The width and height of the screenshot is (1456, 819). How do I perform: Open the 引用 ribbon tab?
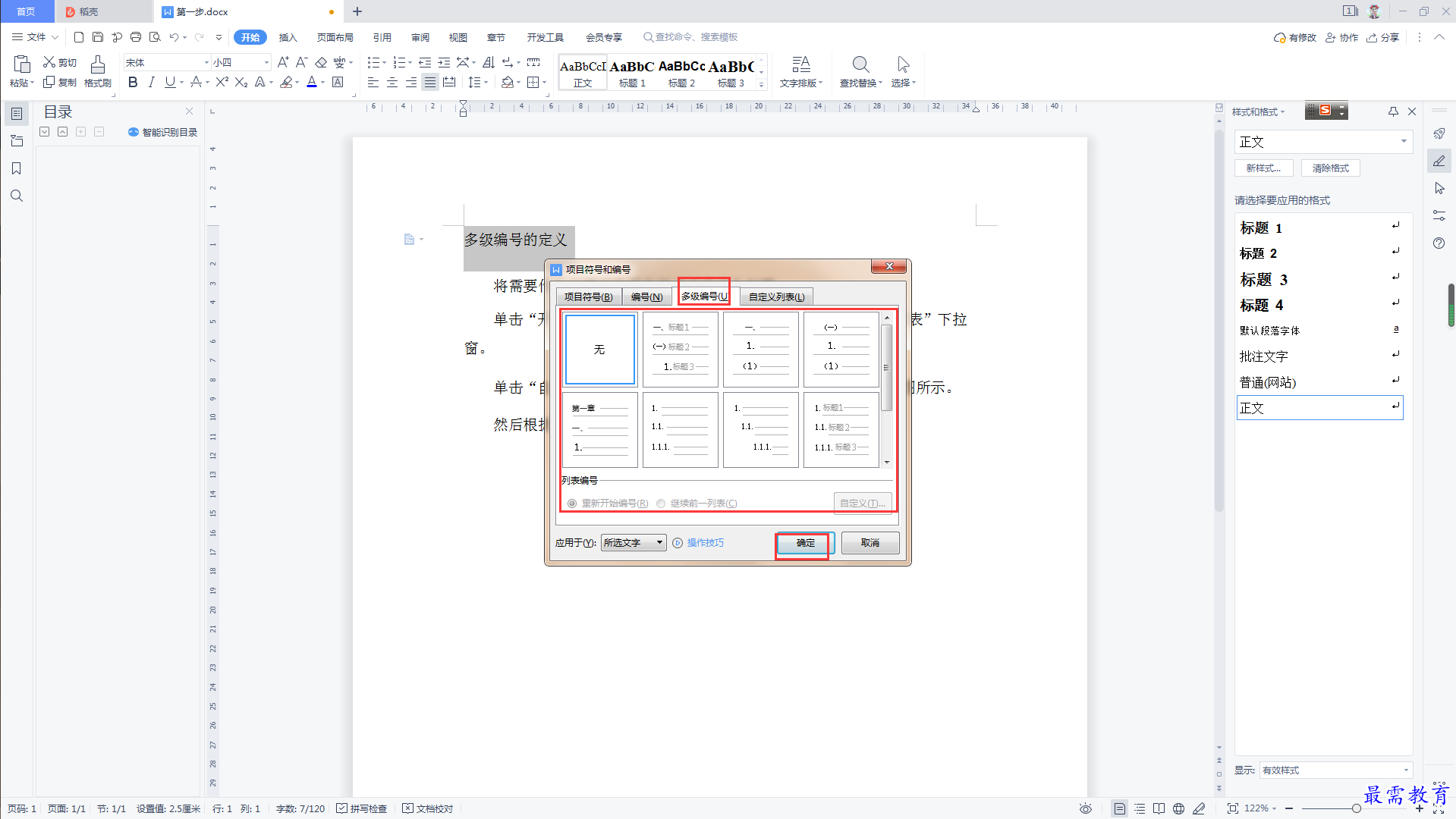[x=382, y=37]
